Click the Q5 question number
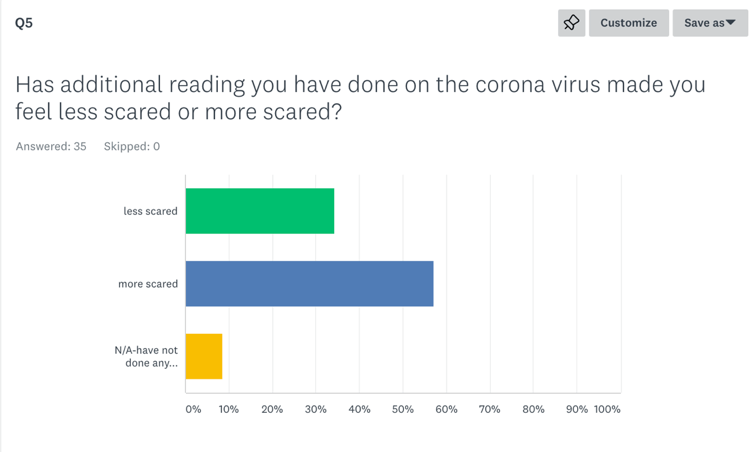 tap(24, 23)
